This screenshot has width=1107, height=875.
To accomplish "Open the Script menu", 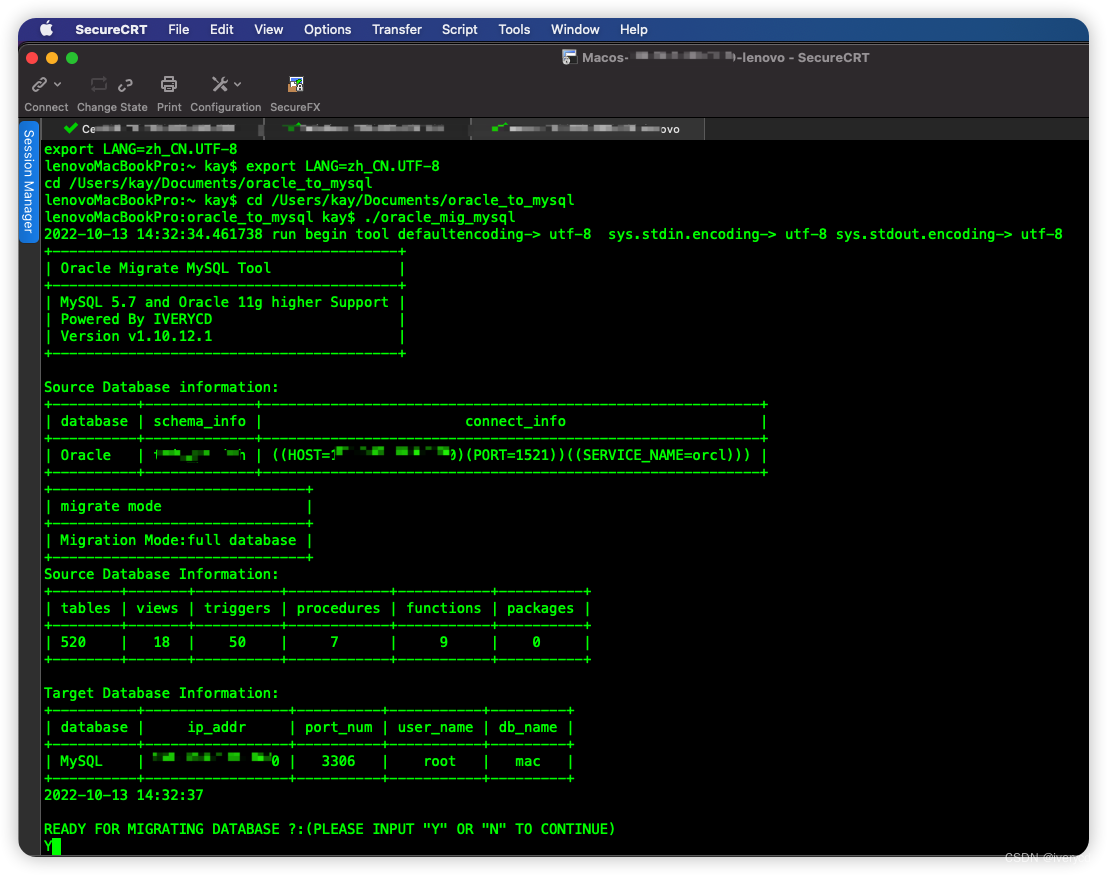I will 460,29.
